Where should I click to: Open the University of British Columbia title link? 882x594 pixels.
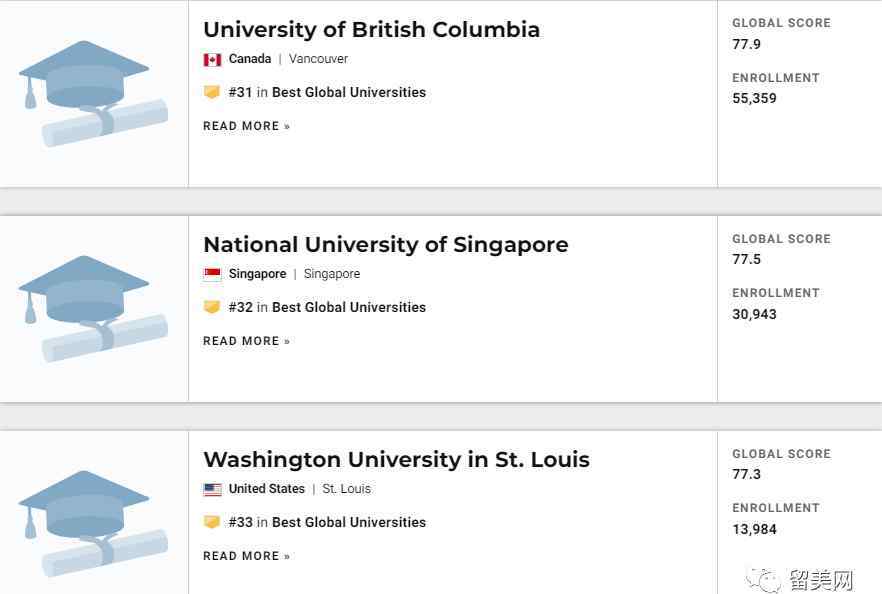tap(371, 30)
